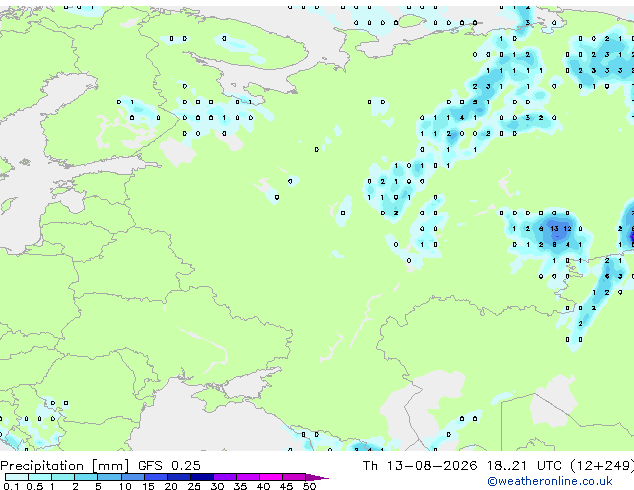Click the over-50 arrow tip of legend
The height and width of the screenshot is (490, 634).
tap(317, 478)
